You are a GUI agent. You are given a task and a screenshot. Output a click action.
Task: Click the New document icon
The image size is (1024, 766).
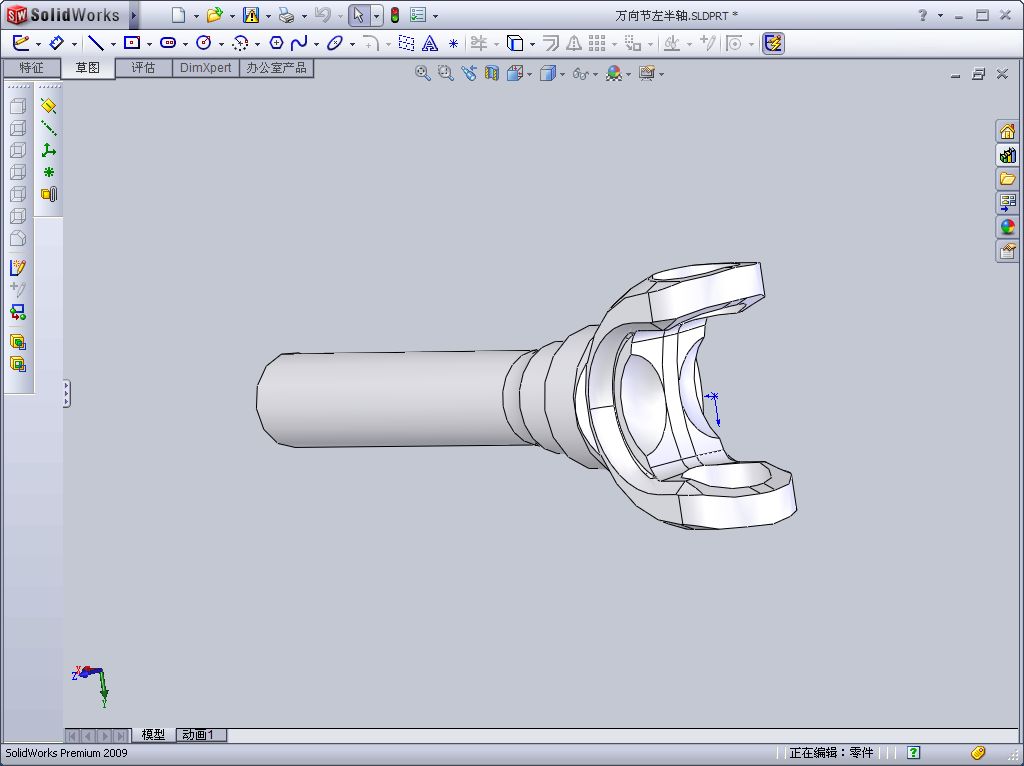178,15
